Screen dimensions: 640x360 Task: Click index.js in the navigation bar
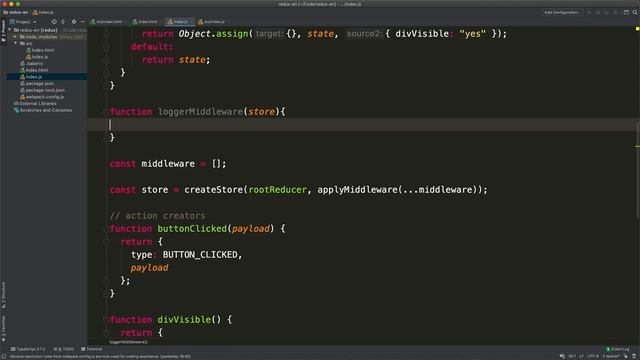point(43,12)
